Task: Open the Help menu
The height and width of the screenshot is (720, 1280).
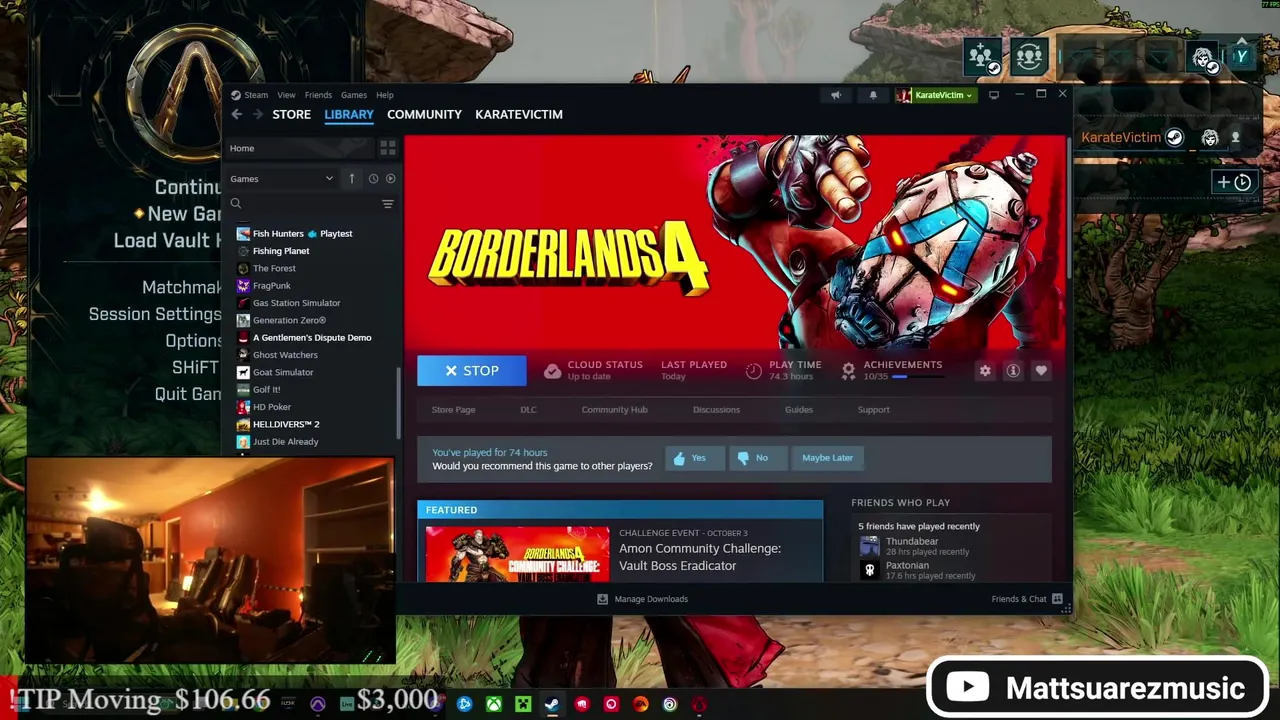Action: 385,95
